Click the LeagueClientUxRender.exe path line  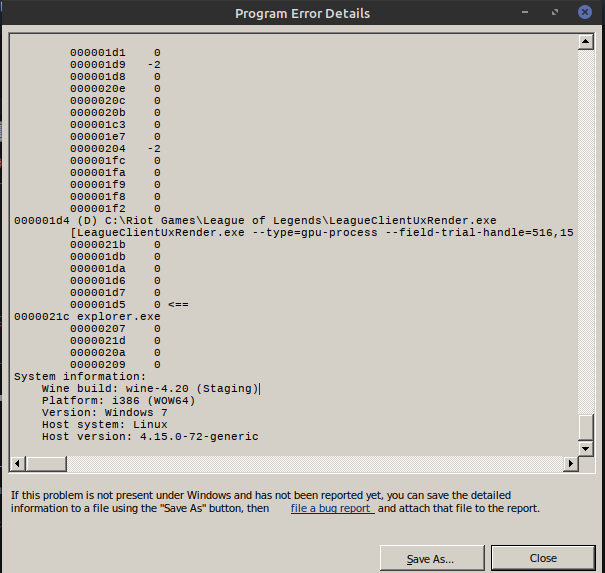[255, 221]
